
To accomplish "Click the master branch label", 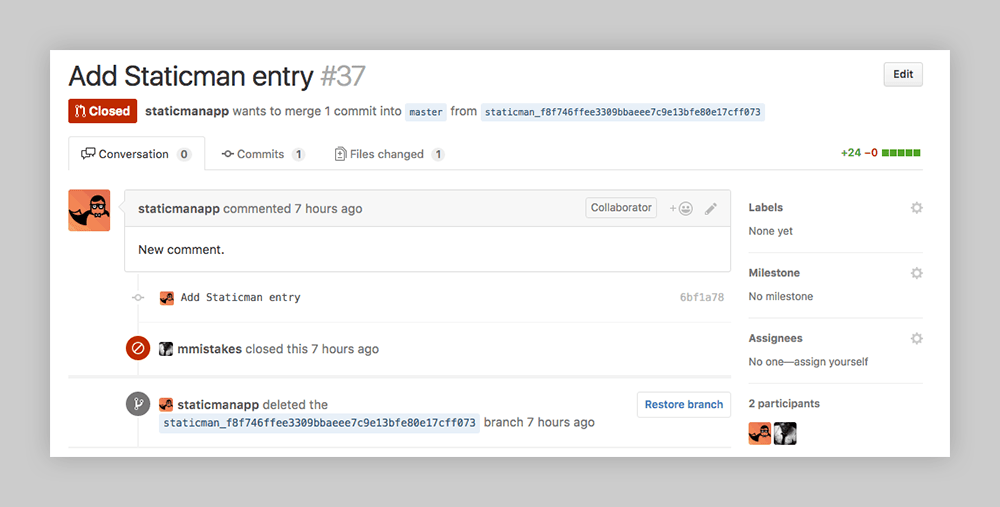I will (426, 112).
